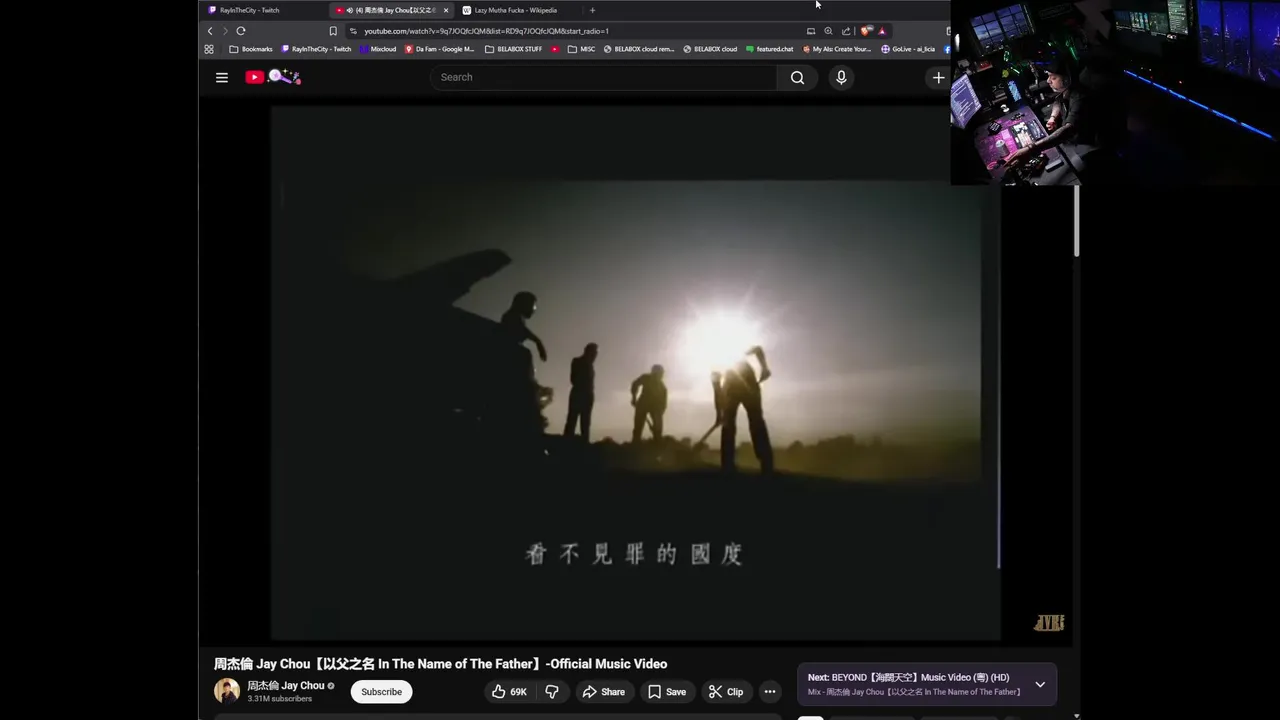Open more actions three-dot menu
This screenshot has height=720, width=1280.
pos(770,692)
